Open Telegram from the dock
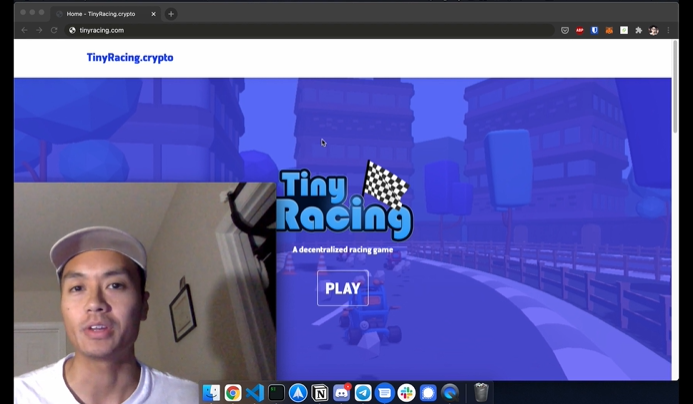 pos(363,393)
